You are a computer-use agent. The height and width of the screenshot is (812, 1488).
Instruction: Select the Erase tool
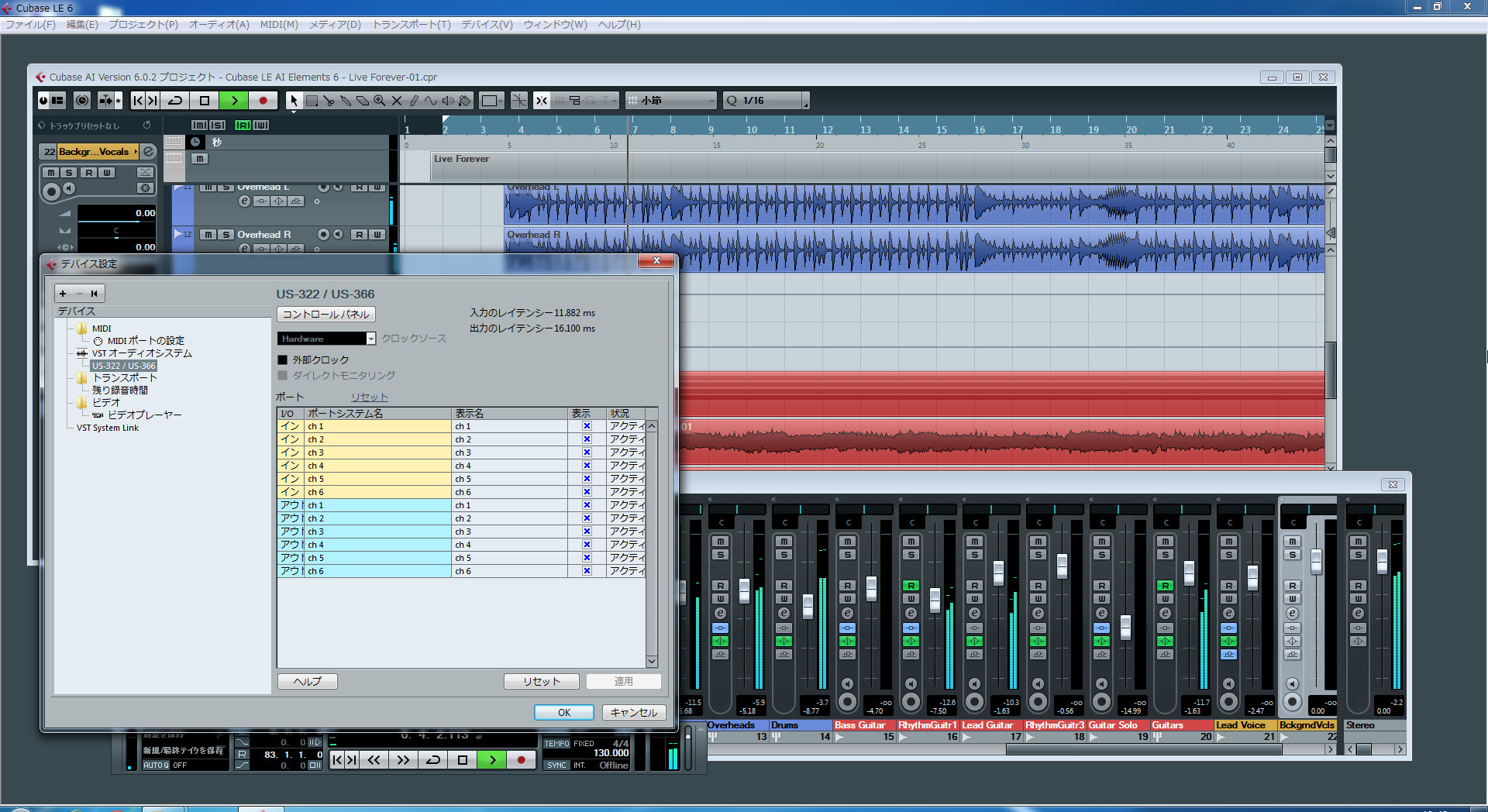coord(363,101)
